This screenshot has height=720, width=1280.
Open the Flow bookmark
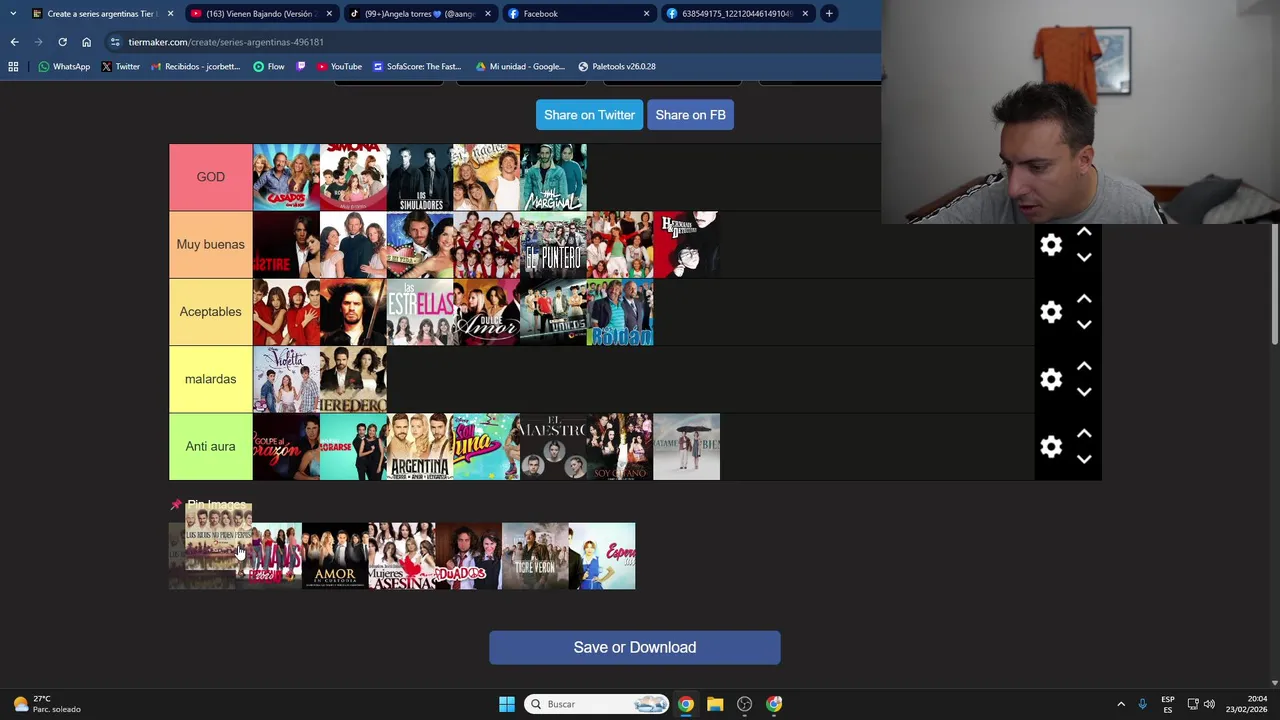[x=269, y=67]
